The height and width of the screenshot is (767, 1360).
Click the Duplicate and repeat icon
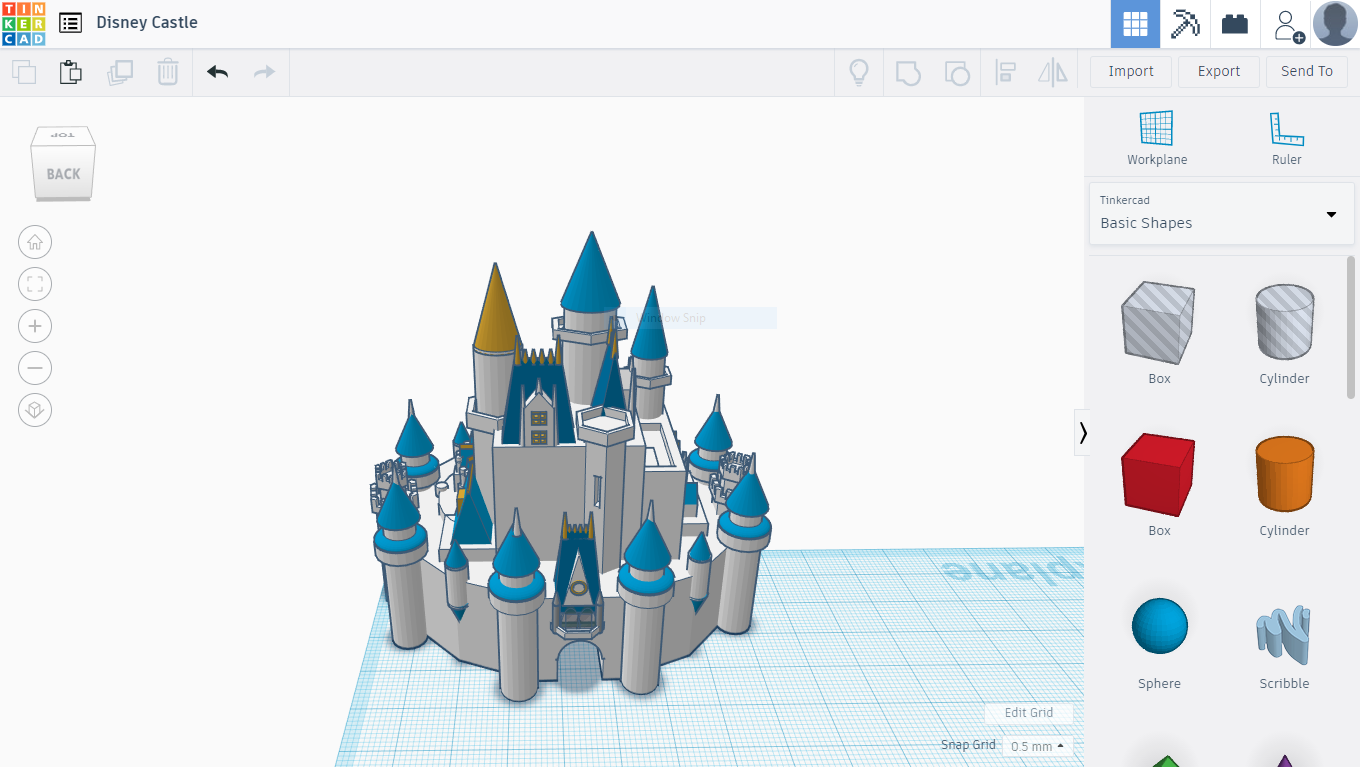[120, 72]
